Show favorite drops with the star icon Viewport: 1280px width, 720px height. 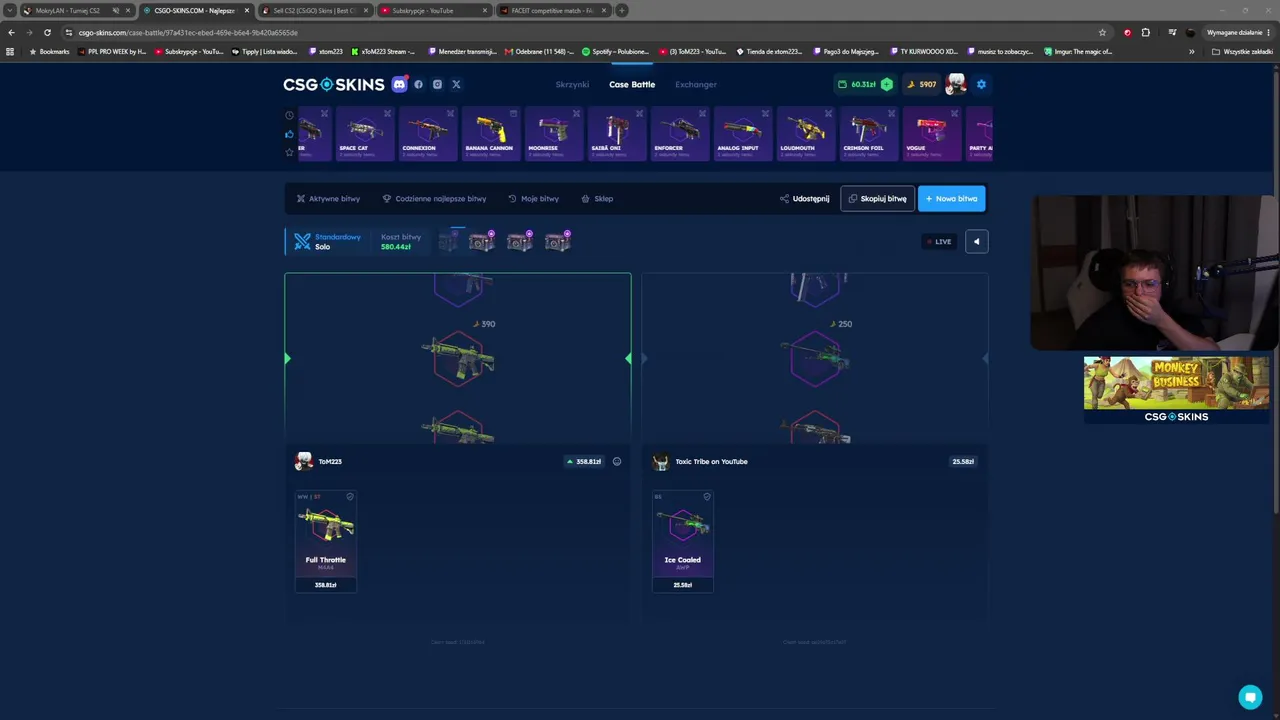tap(290, 152)
